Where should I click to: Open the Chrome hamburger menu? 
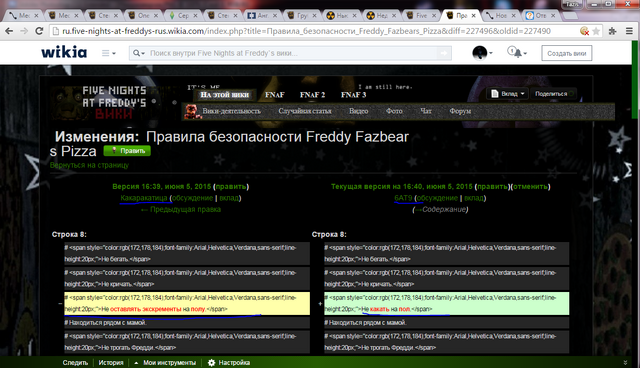(629, 31)
